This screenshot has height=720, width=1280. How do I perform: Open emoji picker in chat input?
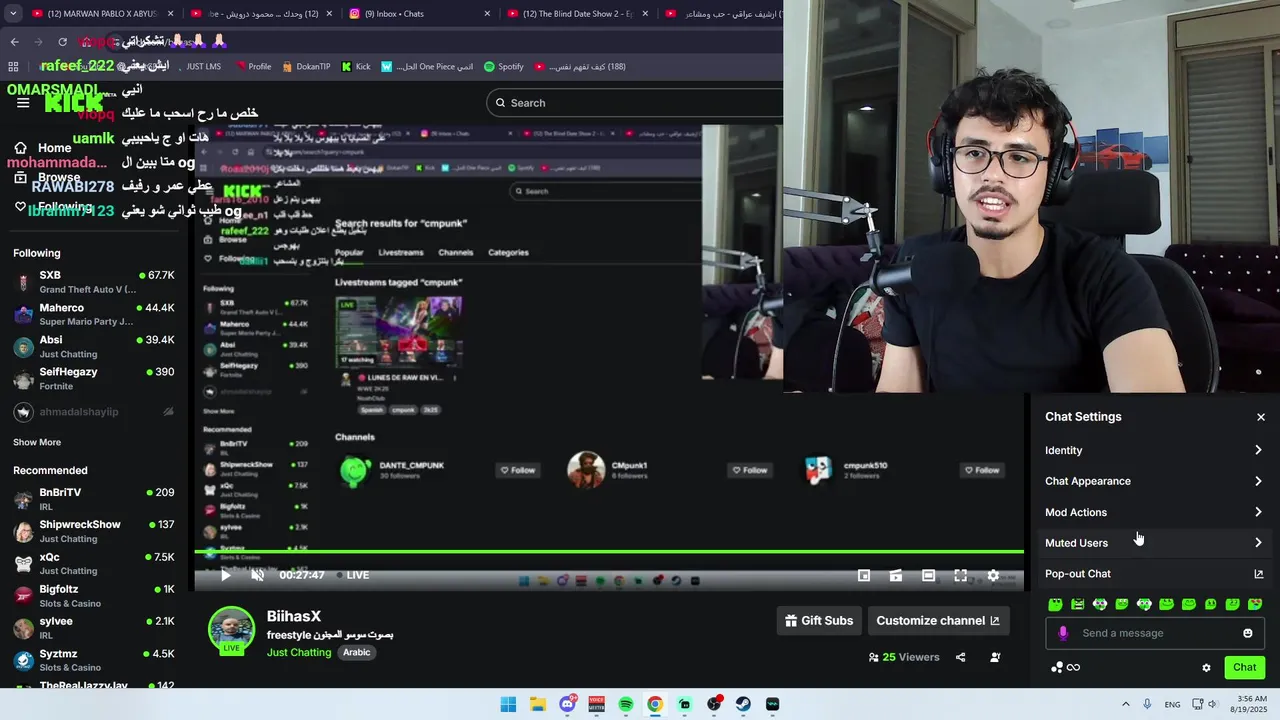coord(1247,633)
